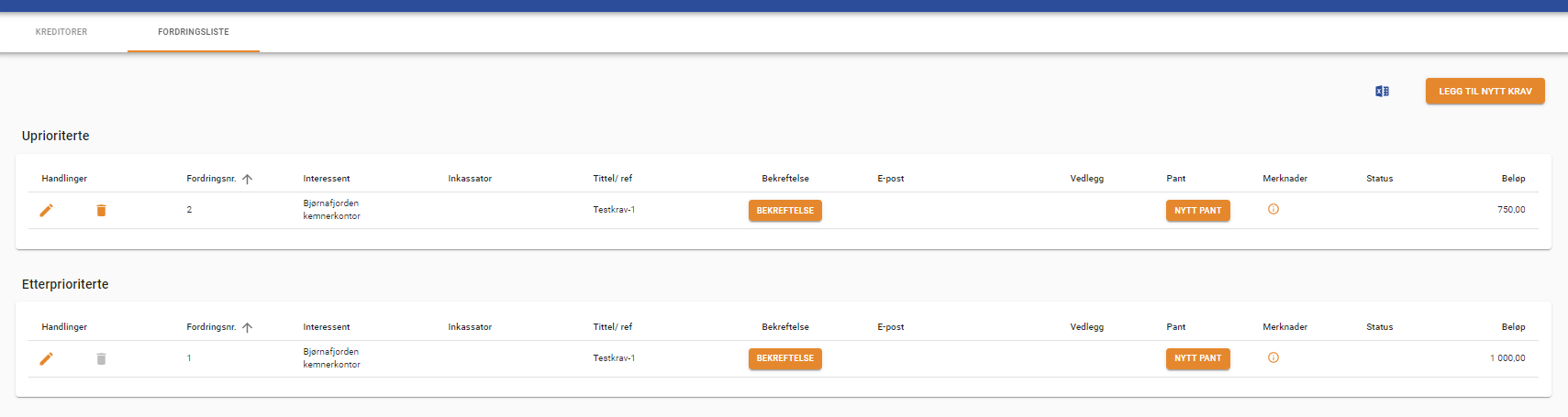Delete claim 2 using the trash icon
1568x417 pixels.
click(101, 211)
